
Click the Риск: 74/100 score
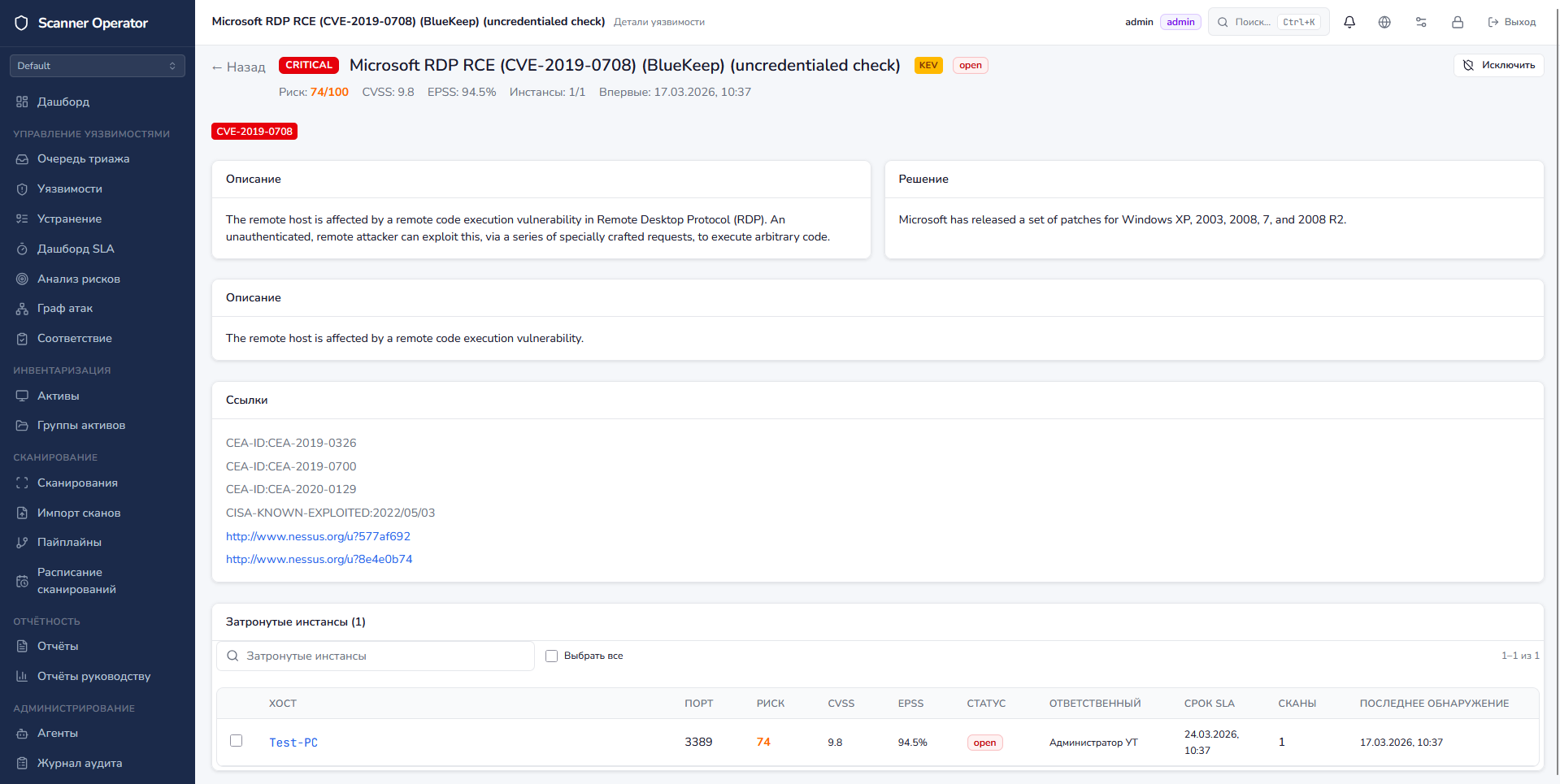(x=314, y=92)
